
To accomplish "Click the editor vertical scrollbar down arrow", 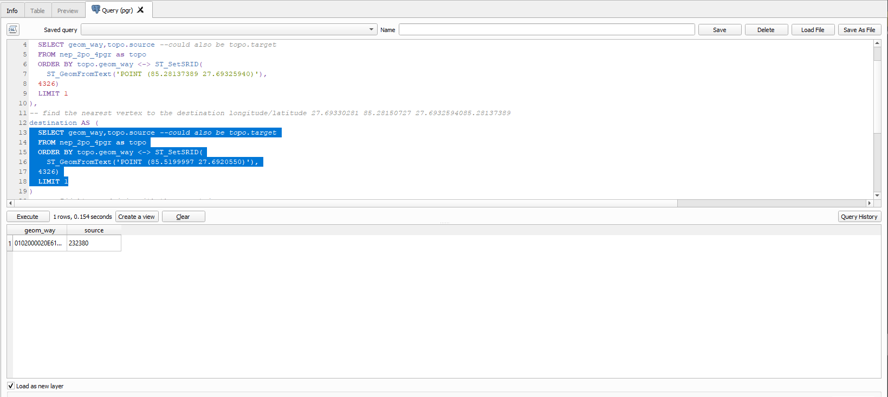I will coord(877,195).
